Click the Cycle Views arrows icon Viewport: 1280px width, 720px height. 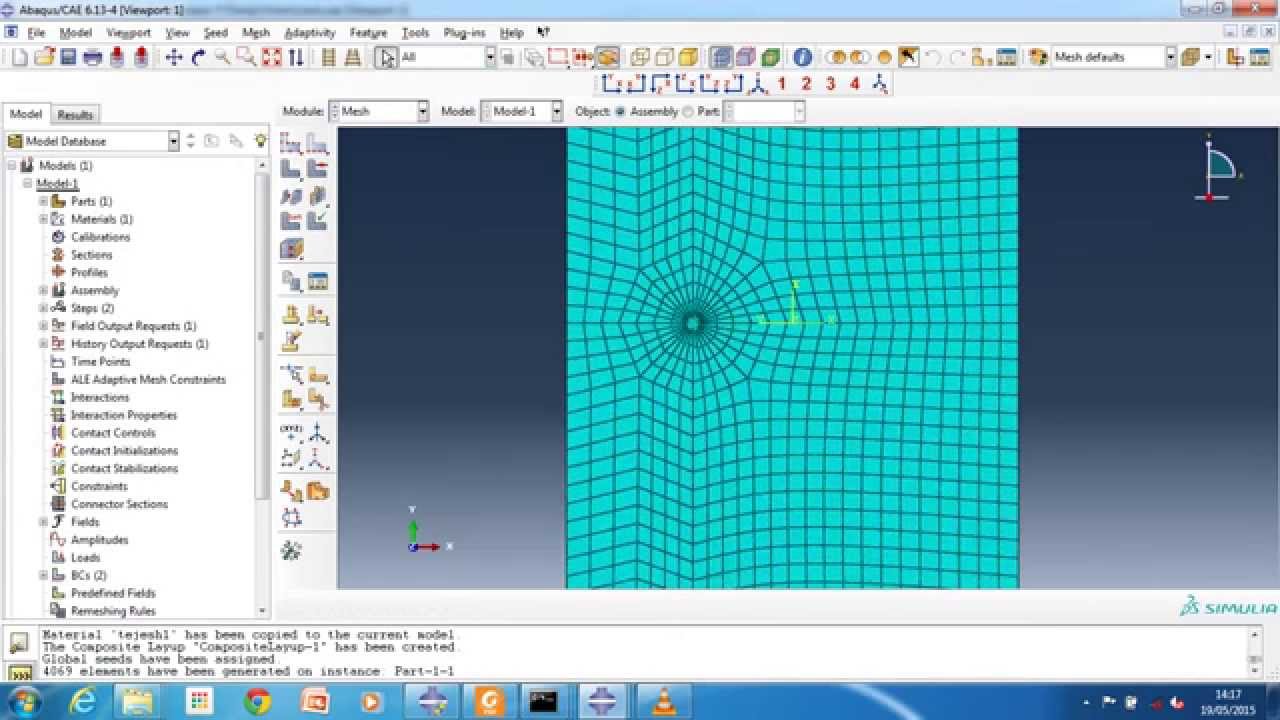[x=296, y=58]
